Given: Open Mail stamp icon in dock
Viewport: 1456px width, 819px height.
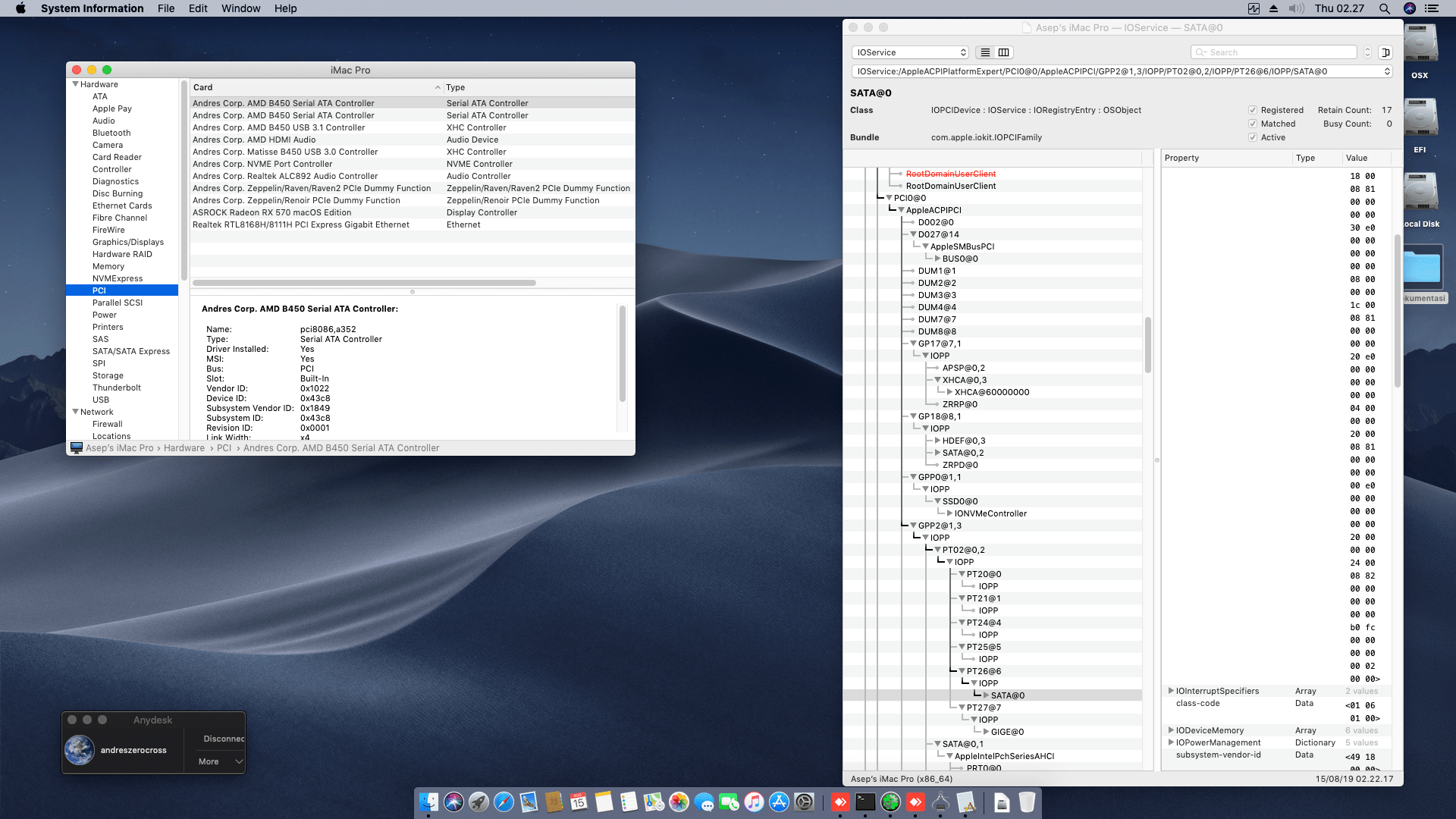Looking at the screenshot, I should pyautogui.click(x=529, y=802).
